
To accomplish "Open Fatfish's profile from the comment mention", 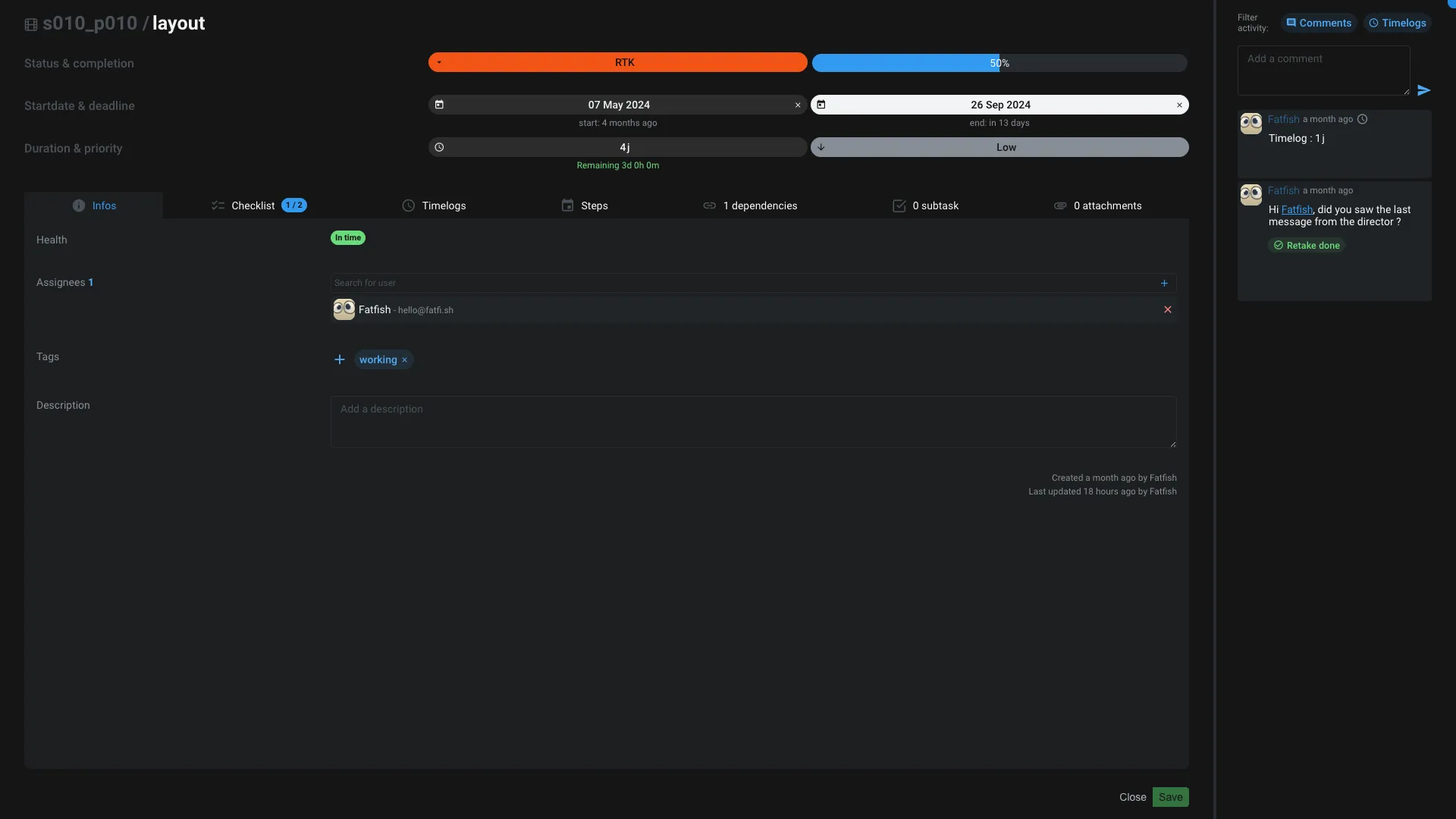I will pyautogui.click(x=1296, y=209).
